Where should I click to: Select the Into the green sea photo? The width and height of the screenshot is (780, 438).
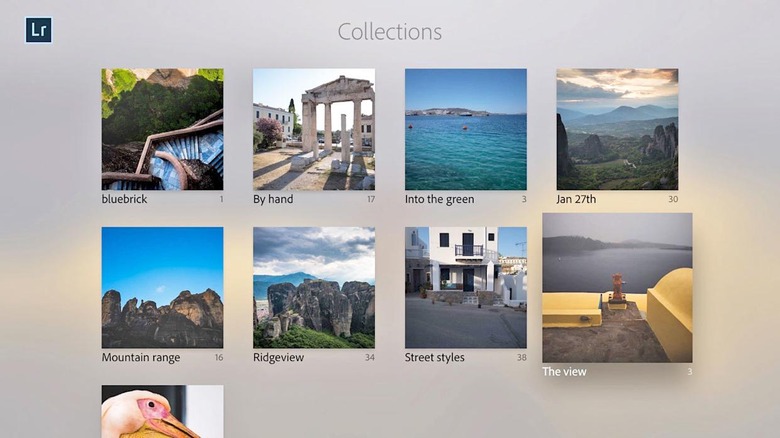(465, 129)
